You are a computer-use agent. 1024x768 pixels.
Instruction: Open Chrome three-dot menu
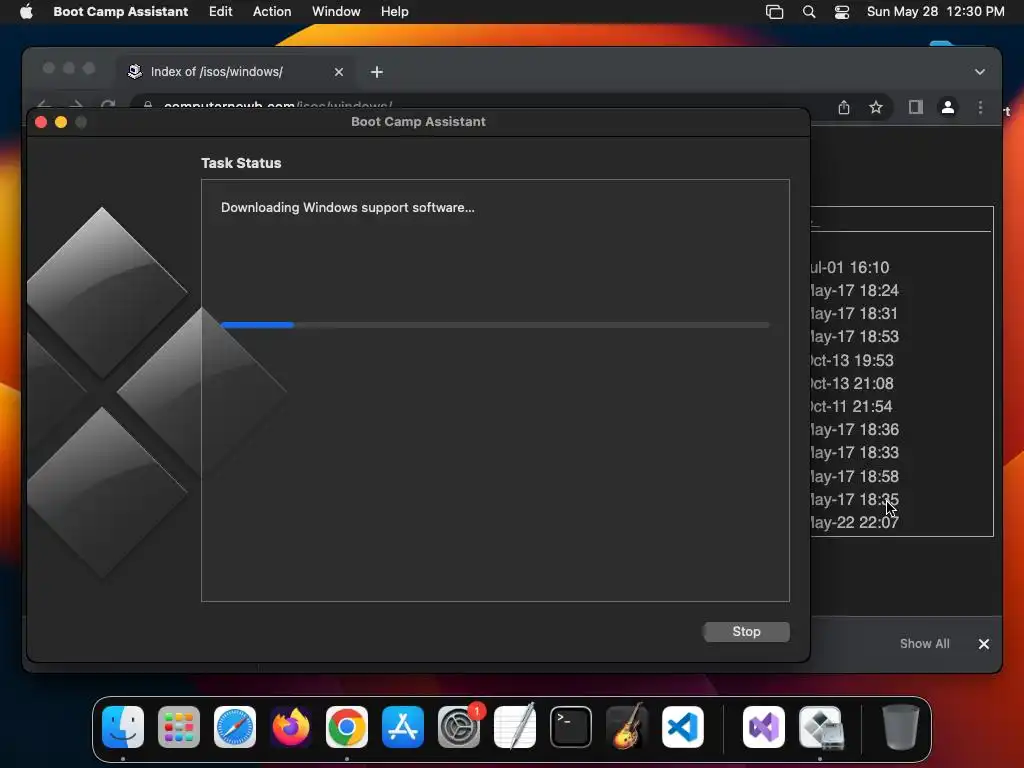tap(980, 108)
